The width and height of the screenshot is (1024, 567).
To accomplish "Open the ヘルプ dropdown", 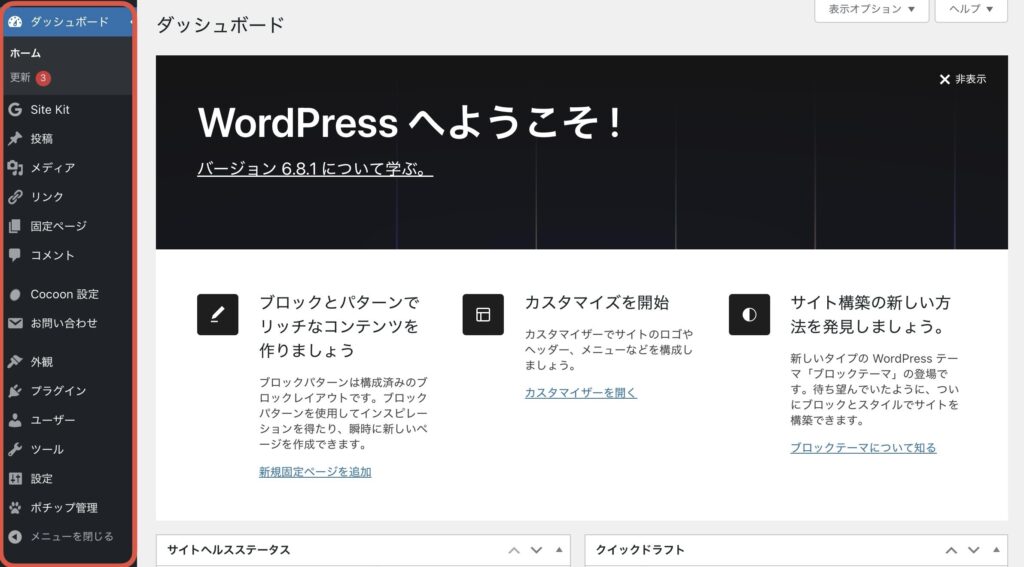I will [x=971, y=10].
